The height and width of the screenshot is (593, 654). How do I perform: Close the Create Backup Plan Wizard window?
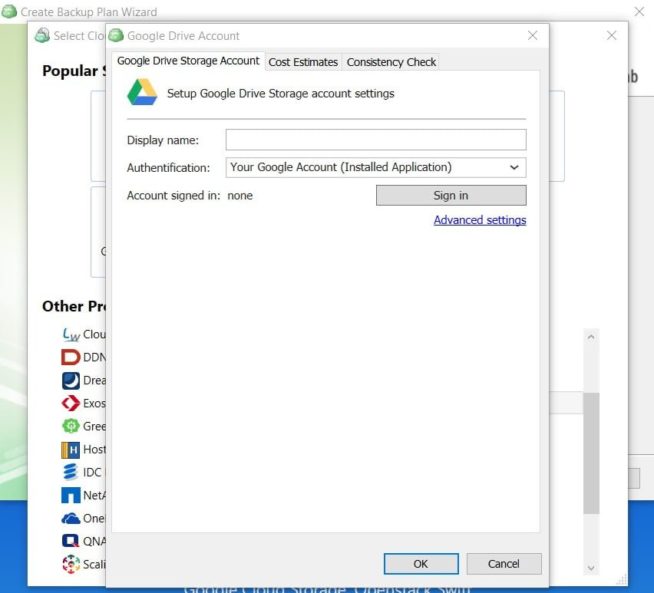point(639,12)
